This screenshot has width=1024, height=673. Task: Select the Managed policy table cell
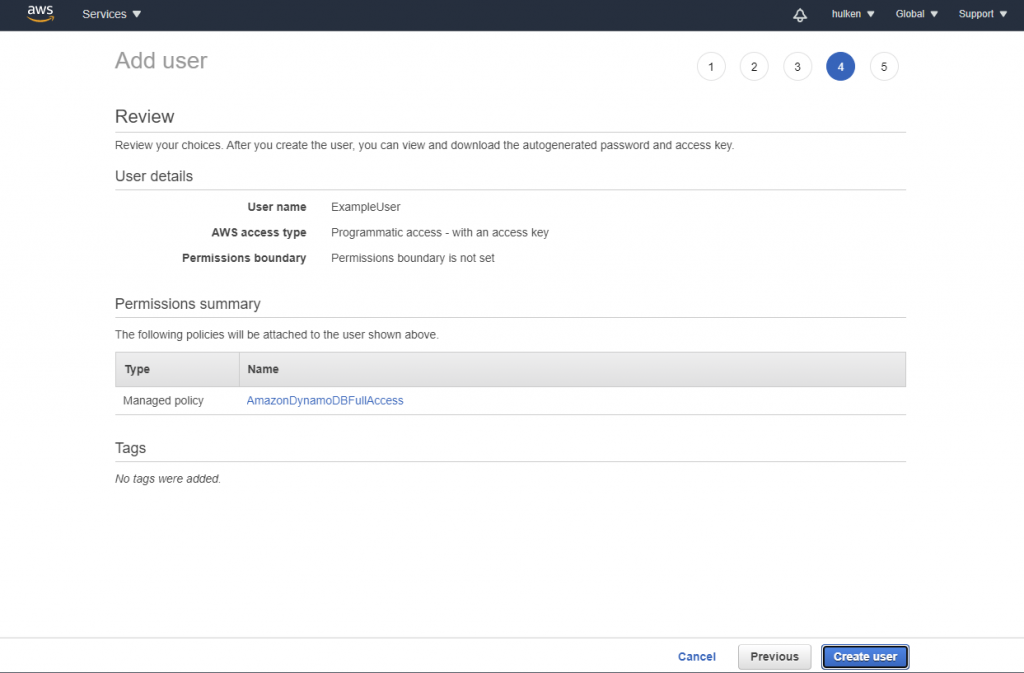coord(163,400)
